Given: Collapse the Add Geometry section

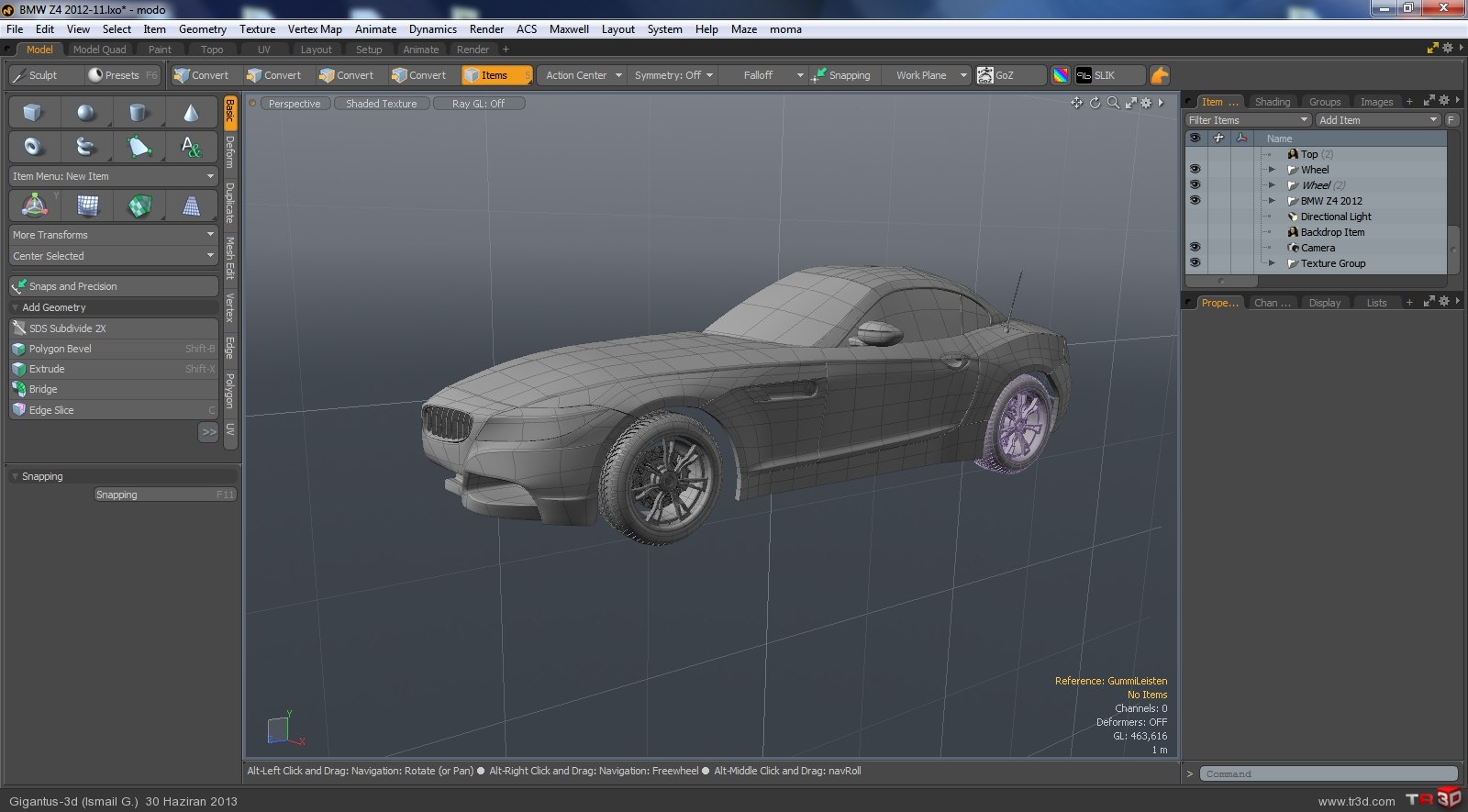Looking at the screenshot, I should point(16,307).
